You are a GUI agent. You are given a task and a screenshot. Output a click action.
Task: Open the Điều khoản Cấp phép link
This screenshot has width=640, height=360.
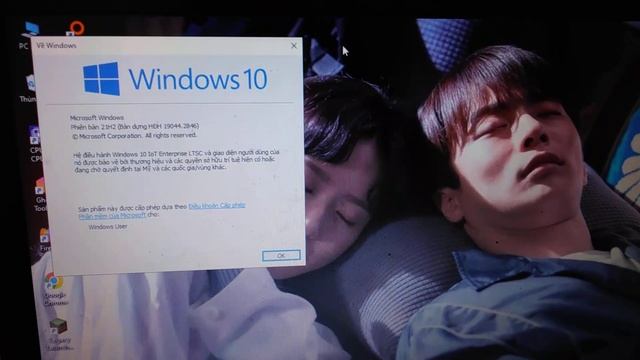[x=217, y=206]
